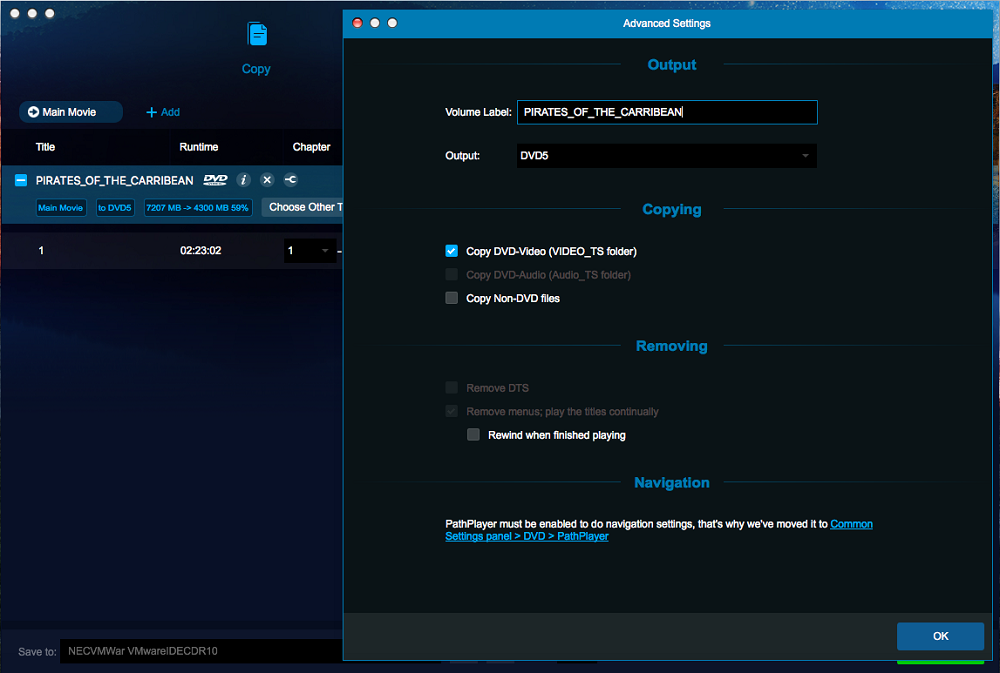Open the Output DVD5 dropdown
This screenshot has height=673, width=1000.
click(666, 156)
